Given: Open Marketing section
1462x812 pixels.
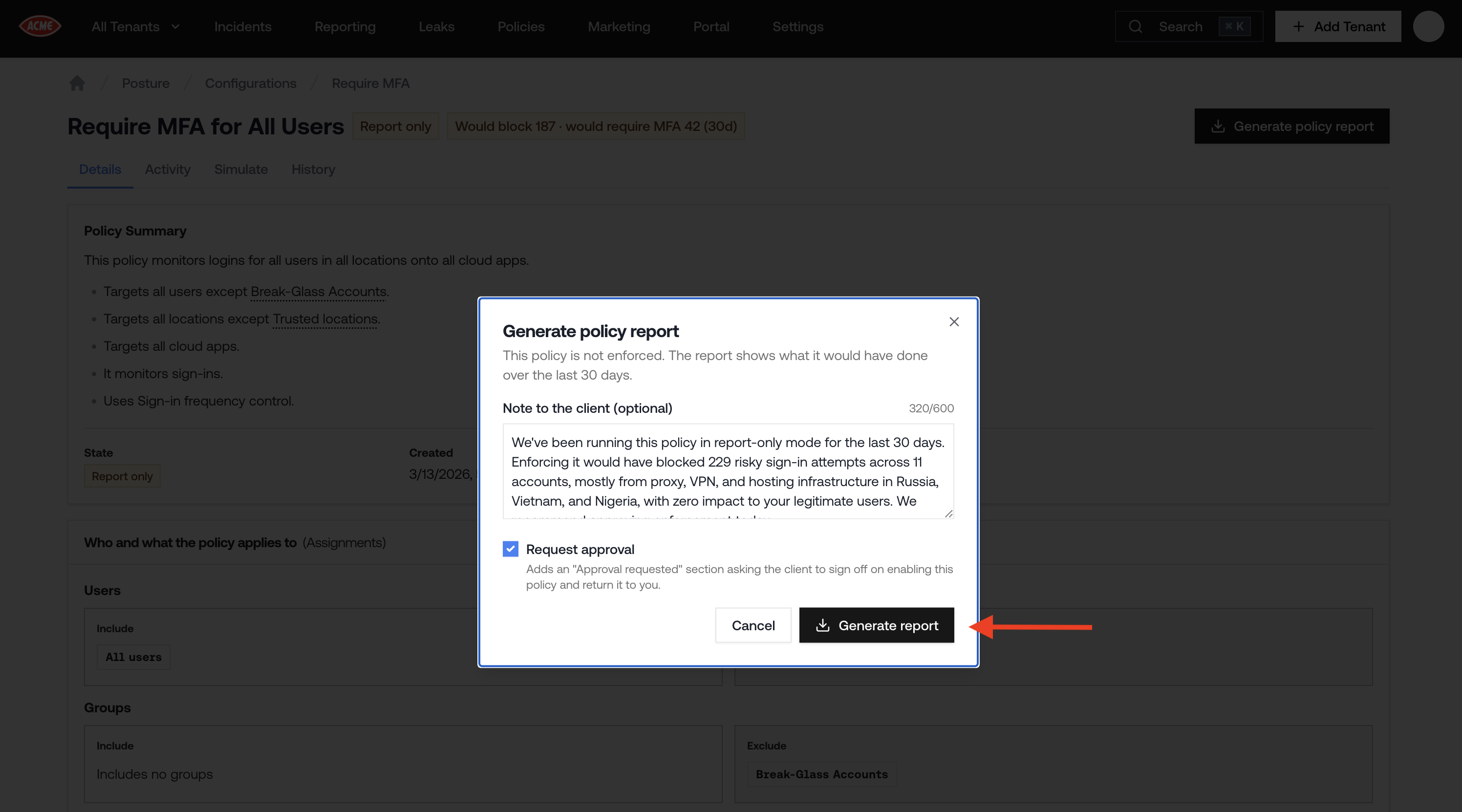Looking at the screenshot, I should tap(619, 27).
